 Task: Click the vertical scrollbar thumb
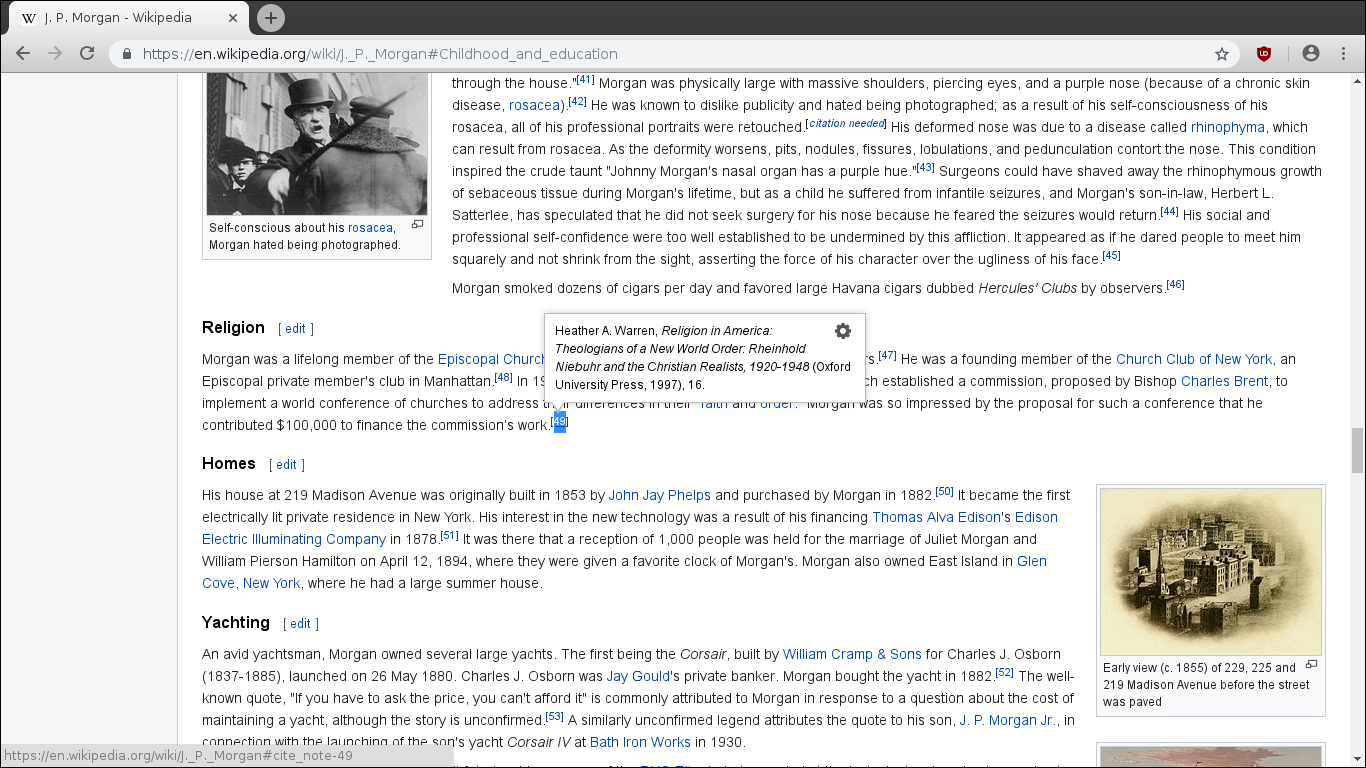(1357, 450)
